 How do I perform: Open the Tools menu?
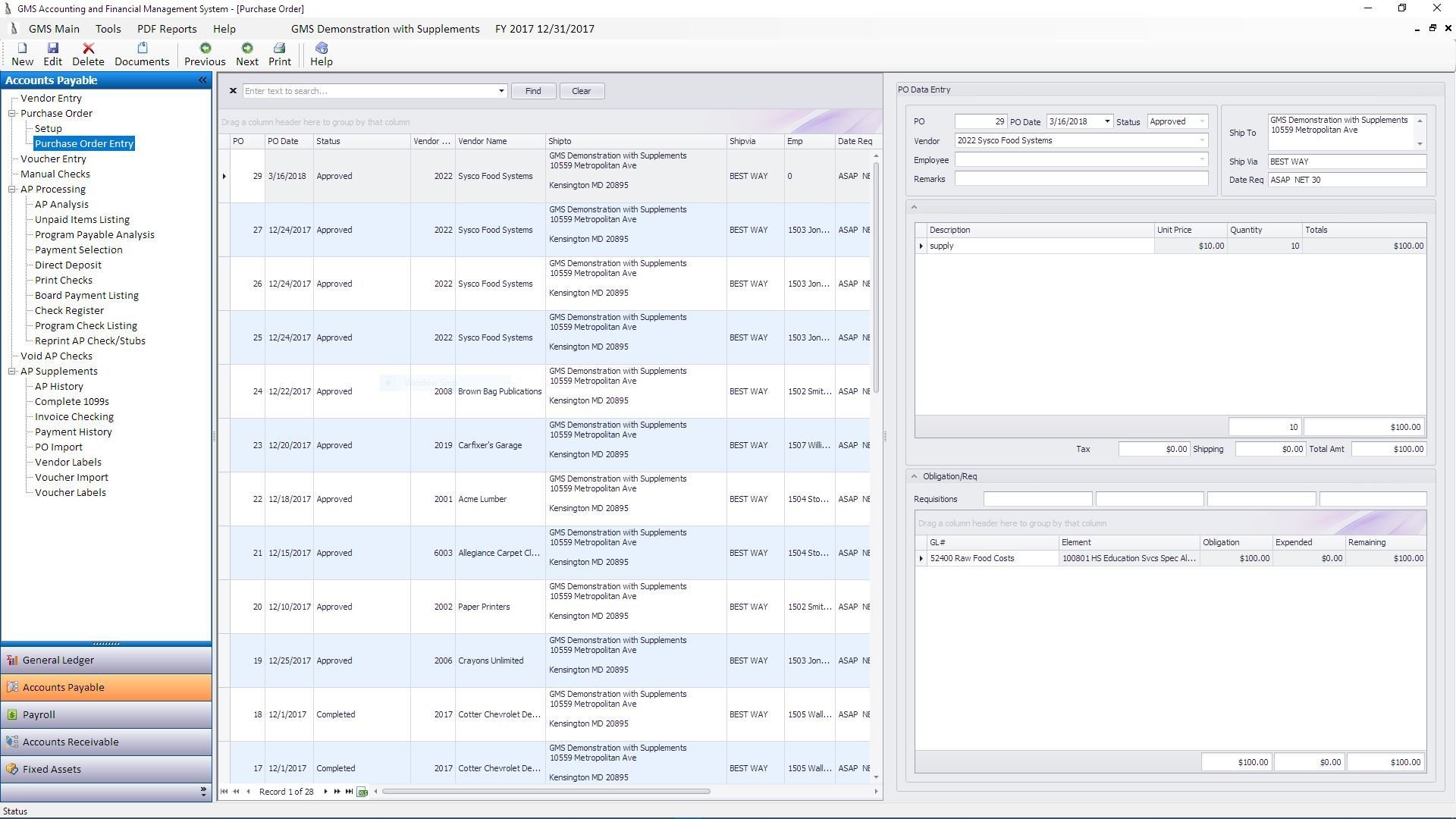point(108,29)
